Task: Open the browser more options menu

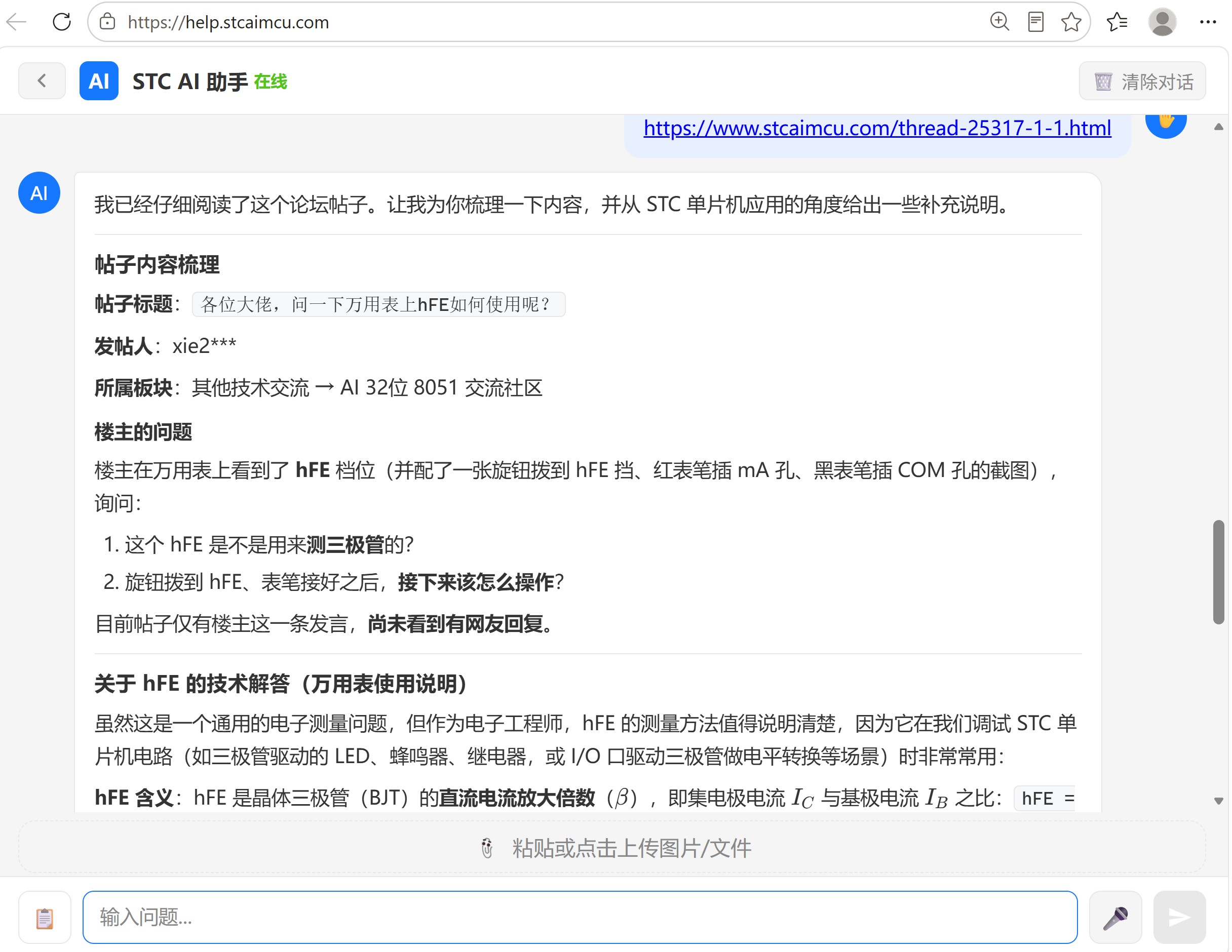Action: (x=1208, y=22)
